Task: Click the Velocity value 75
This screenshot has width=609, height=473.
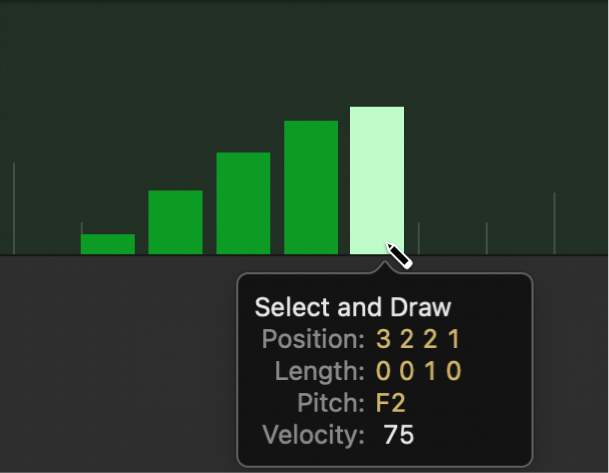Action: pyautogui.click(x=398, y=435)
